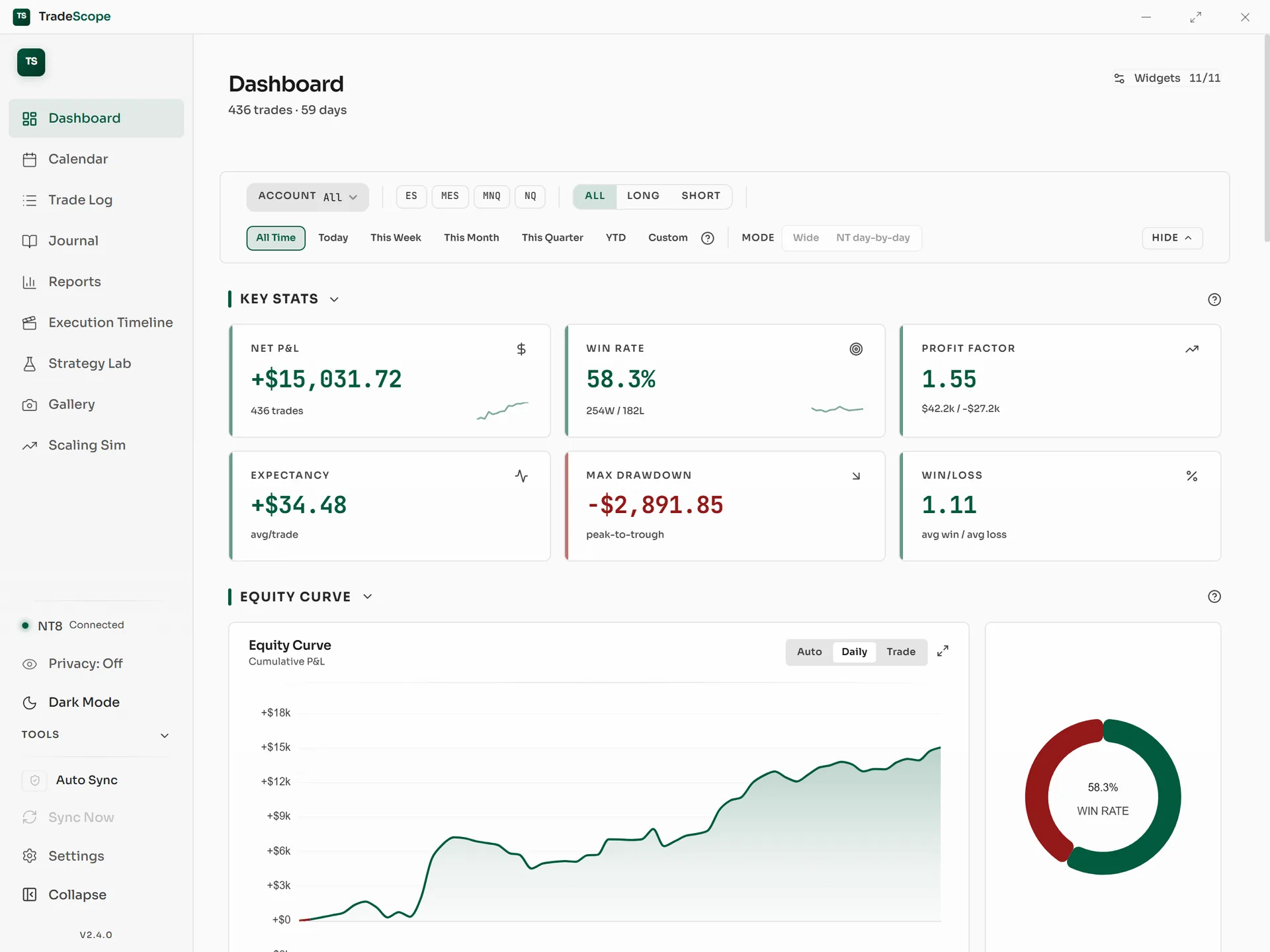1270x952 pixels.
Task: Select This Quarter range
Action: (552, 238)
